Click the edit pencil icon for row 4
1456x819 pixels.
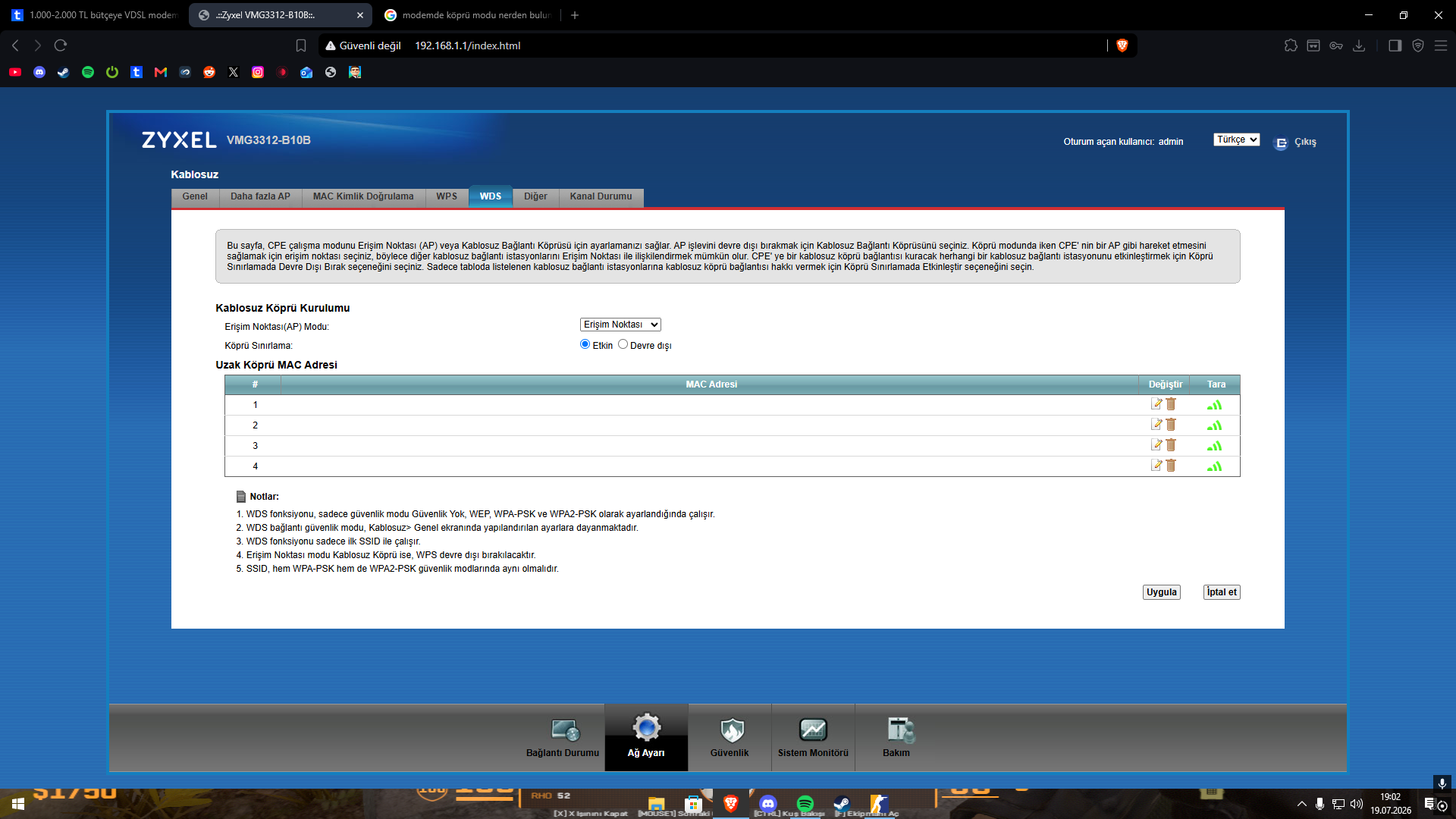pyautogui.click(x=1156, y=466)
